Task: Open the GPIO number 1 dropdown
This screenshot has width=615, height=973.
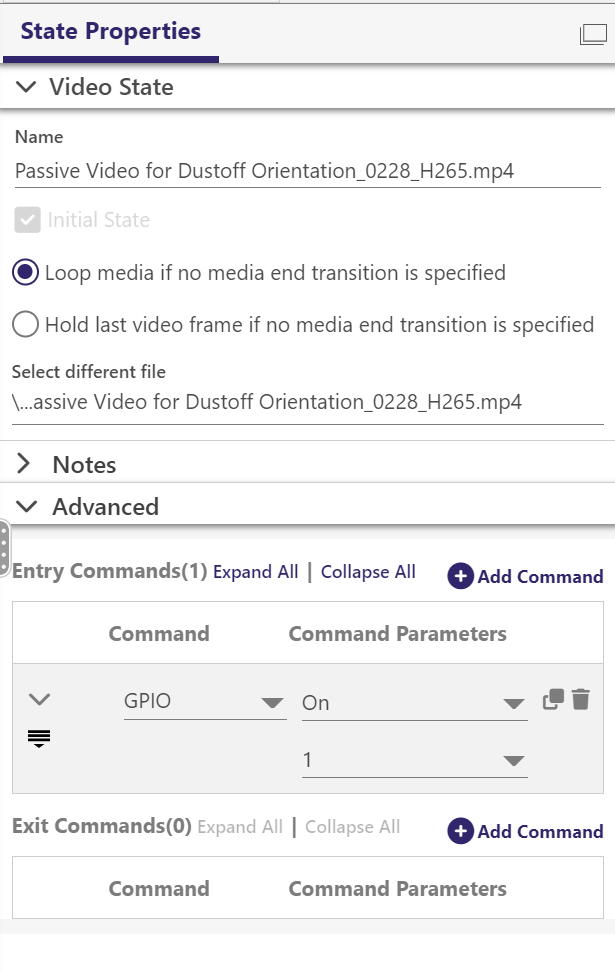Action: point(414,761)
